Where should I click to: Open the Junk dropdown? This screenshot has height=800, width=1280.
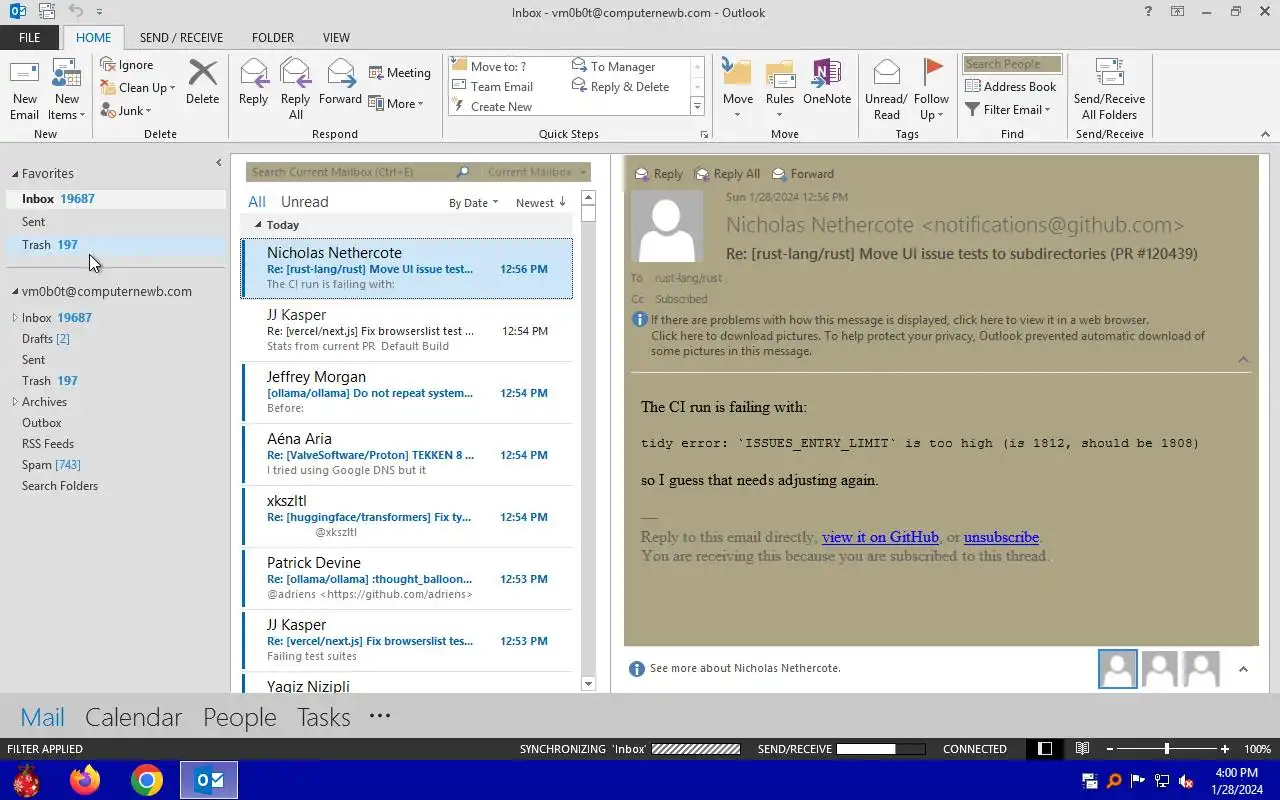point(126,111)
